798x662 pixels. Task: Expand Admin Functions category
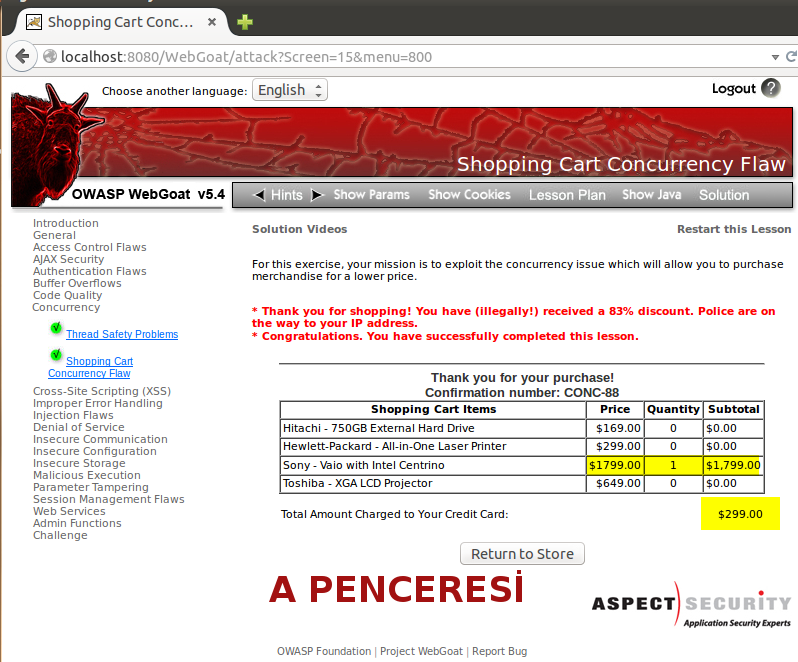click(77, 523)
